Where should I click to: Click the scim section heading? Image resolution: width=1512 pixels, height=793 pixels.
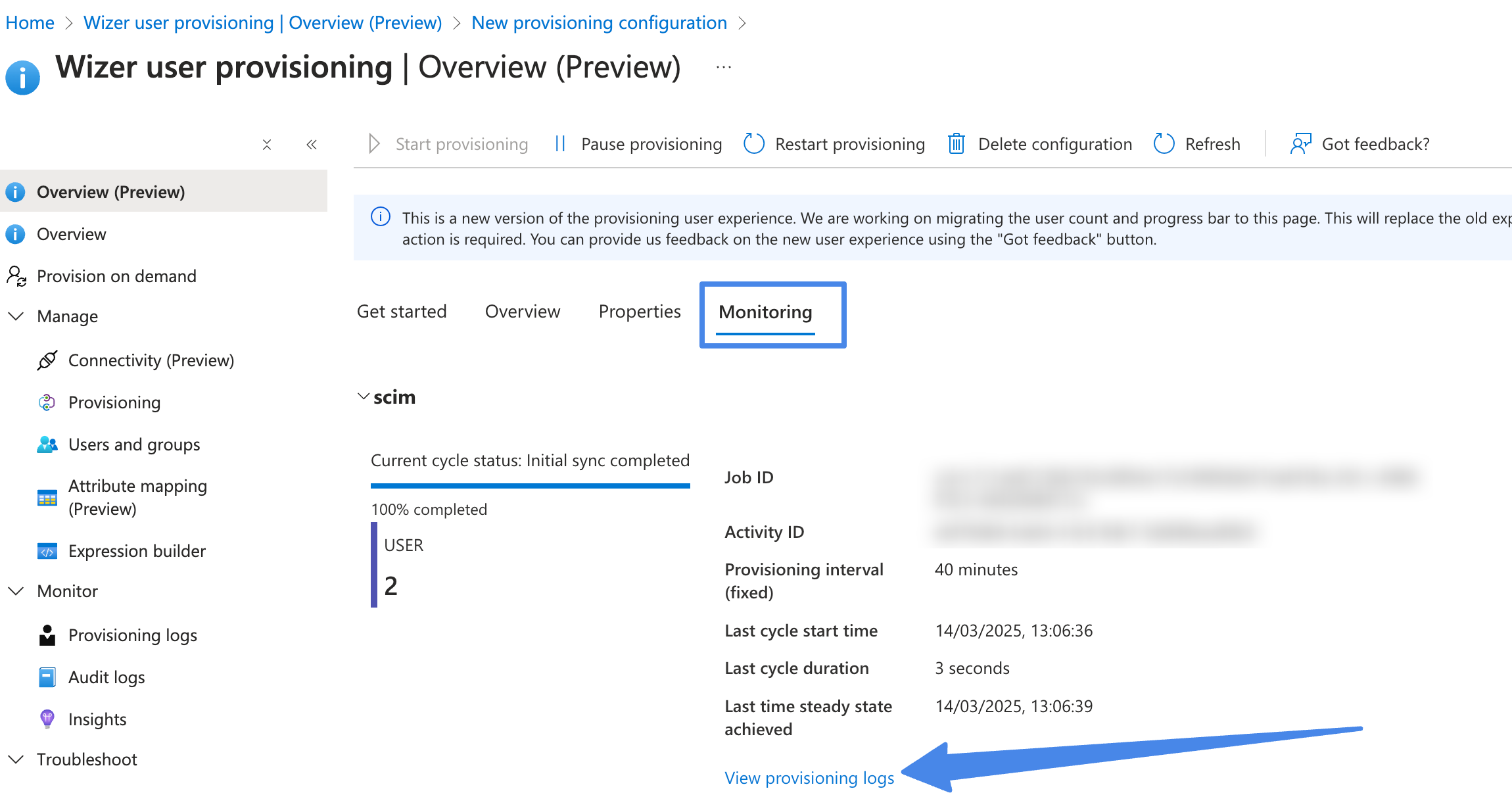pyautogui.click(x=394, y=397)
